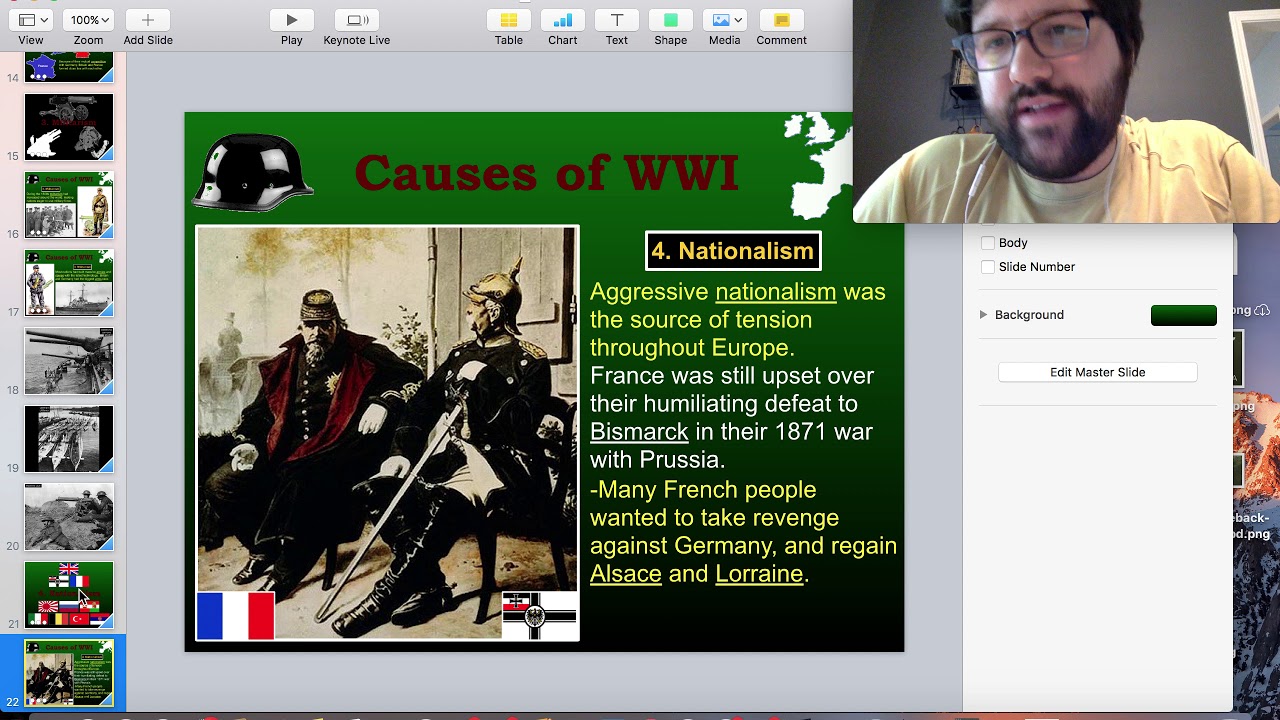Click the Play slideshow icon
The image size is (1280, 720).
tap(291, 20)
